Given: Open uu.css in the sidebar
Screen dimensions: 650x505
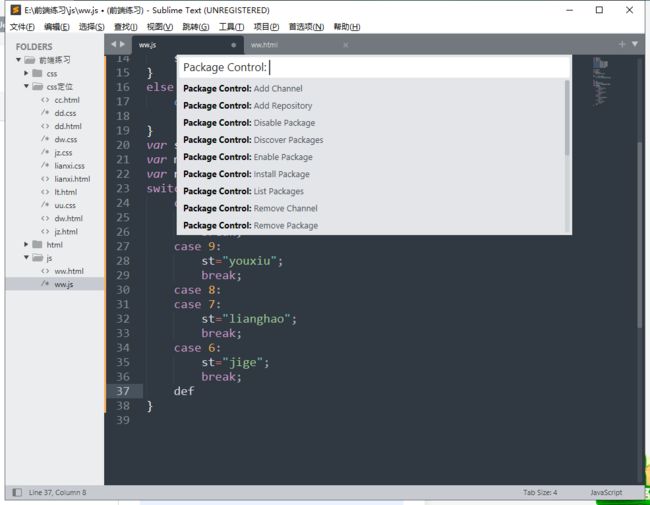Looking at the screenshot, I should click(65, 205).
